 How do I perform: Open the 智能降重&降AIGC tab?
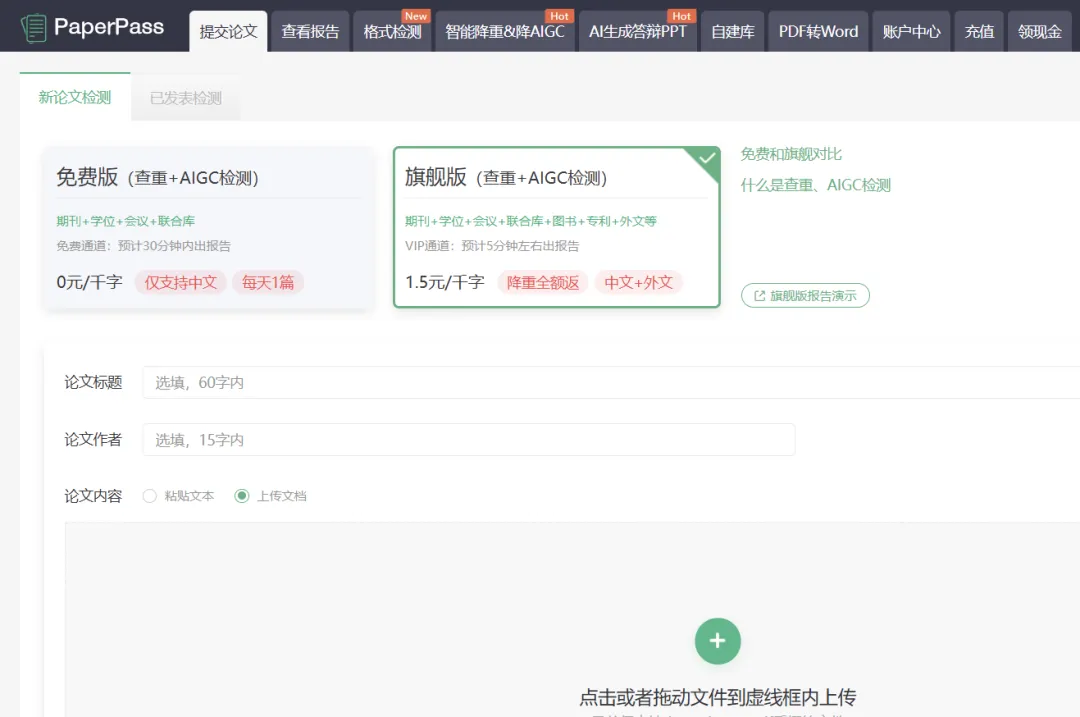point(505,32)
